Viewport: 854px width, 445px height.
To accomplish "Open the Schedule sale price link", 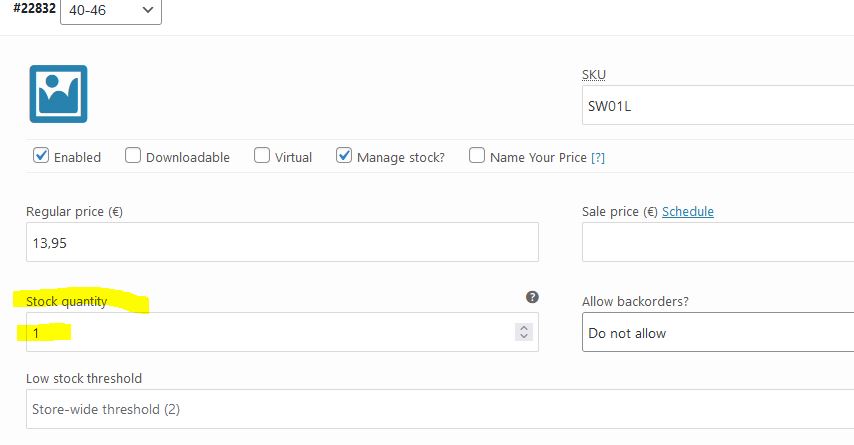I will pyautogui.click(x=688, y=211).
